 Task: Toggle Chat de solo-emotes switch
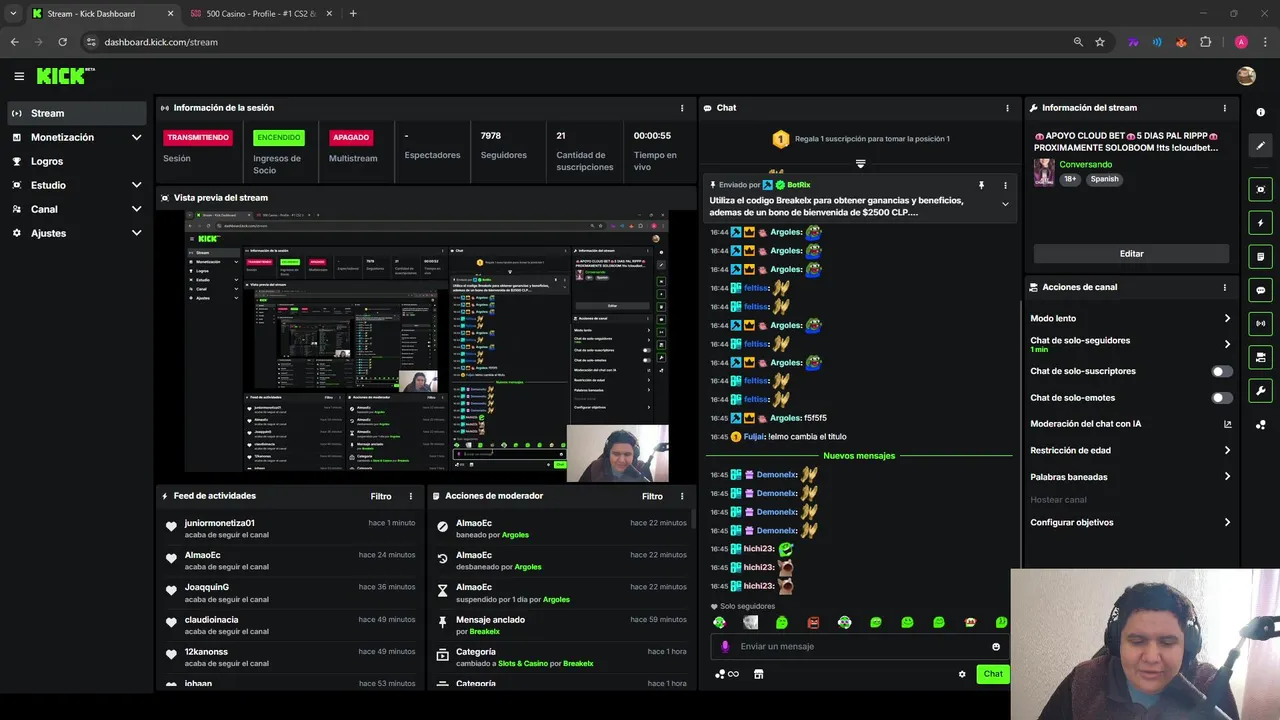click(x=1222, y=397)
